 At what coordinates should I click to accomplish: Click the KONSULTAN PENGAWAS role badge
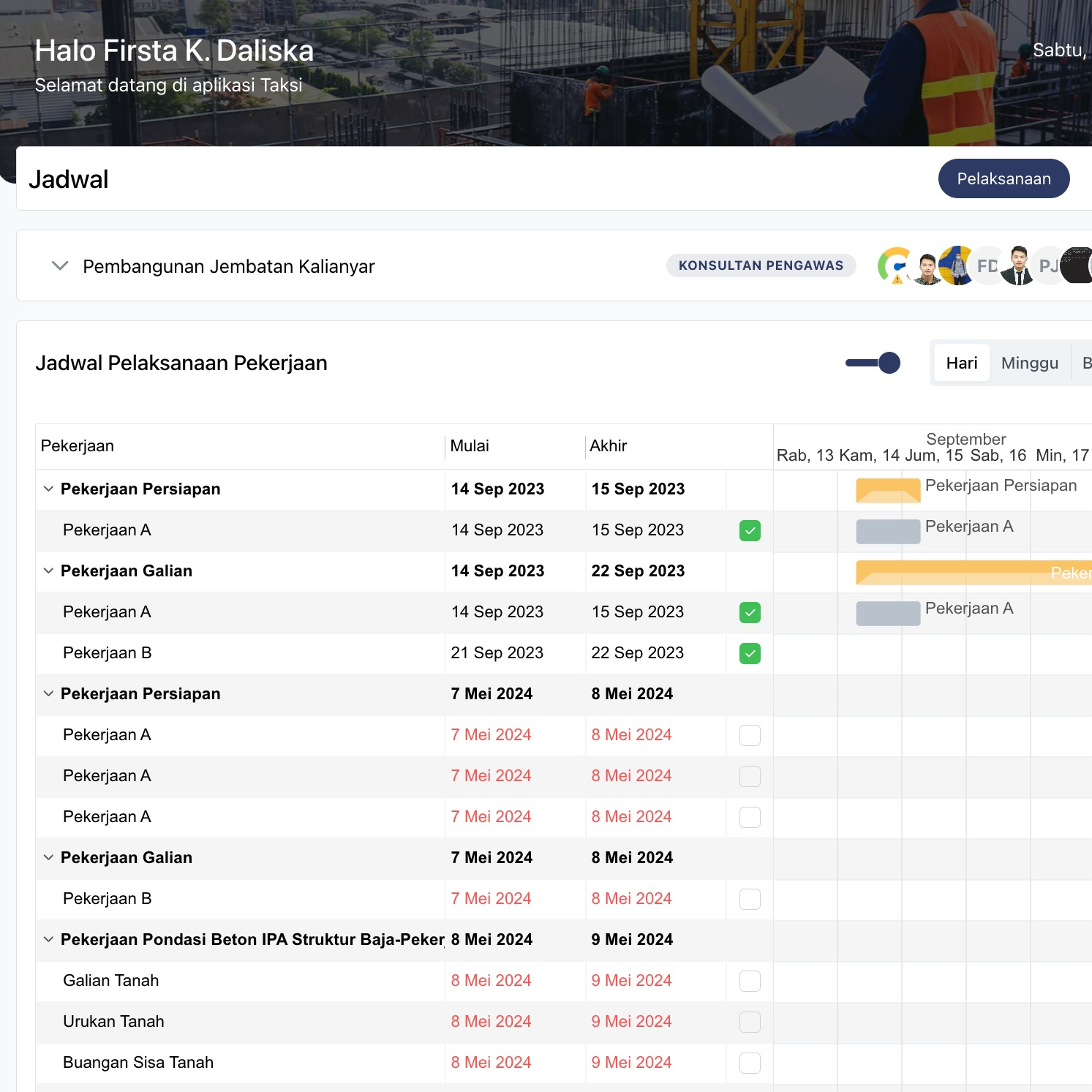click(x=761, y=266)
